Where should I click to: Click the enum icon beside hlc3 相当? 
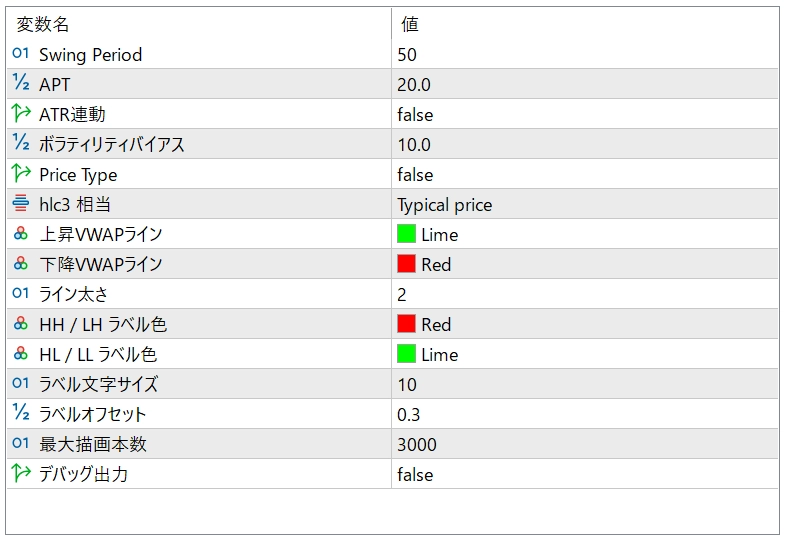21,204
